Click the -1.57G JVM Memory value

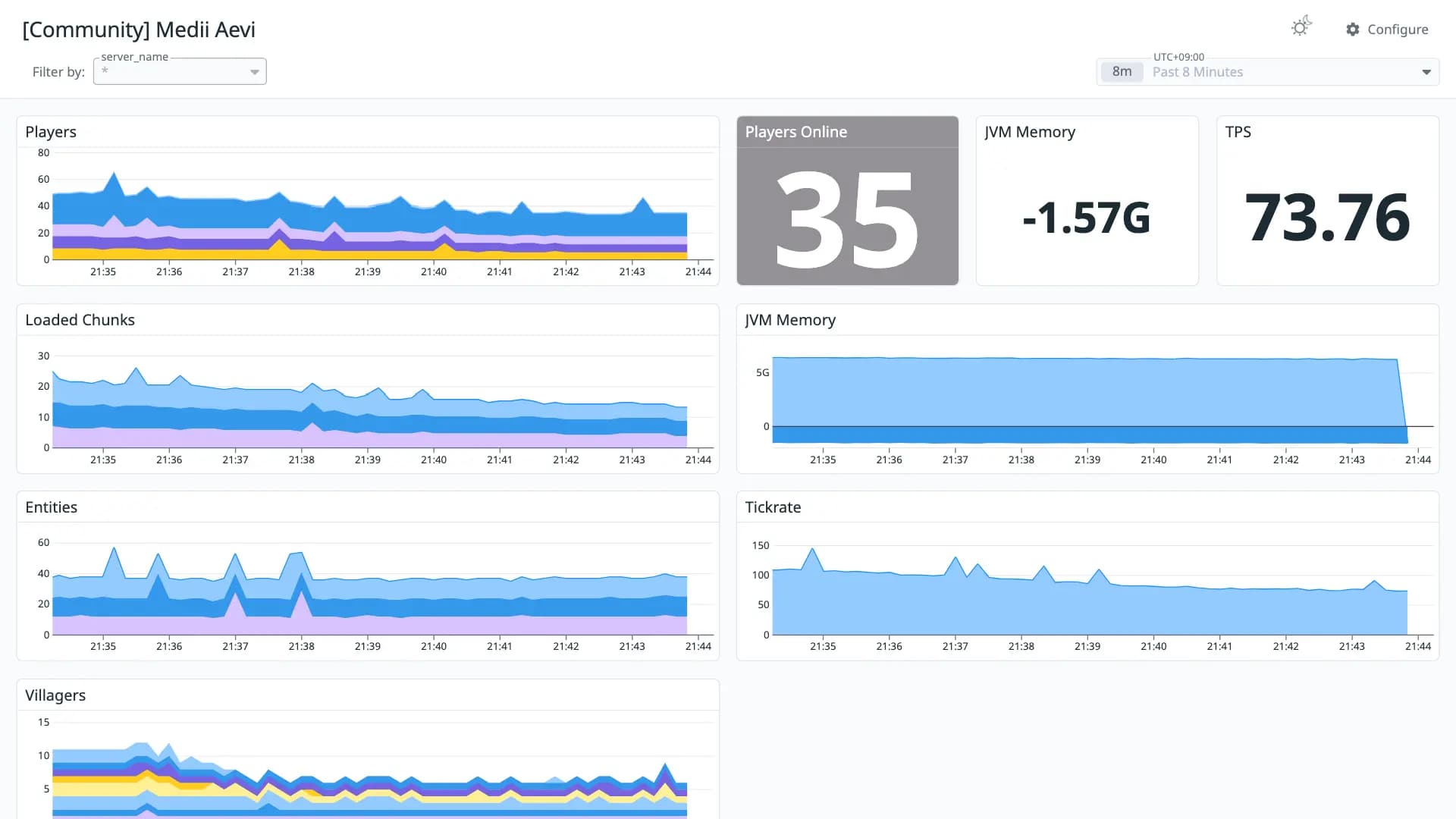point(1087,218)
